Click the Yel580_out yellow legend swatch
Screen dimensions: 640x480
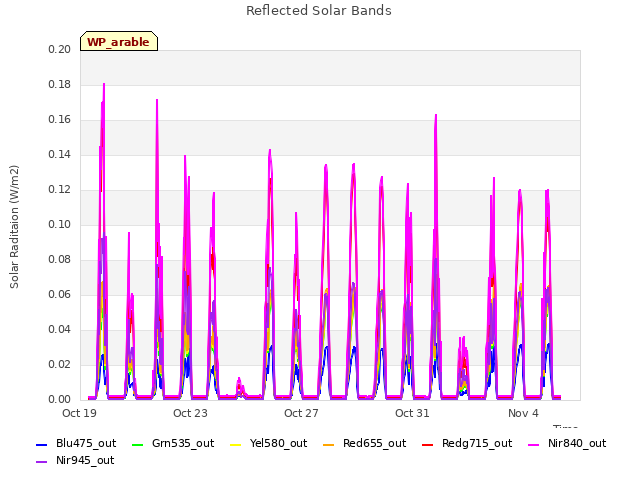[x=236, y=444]
